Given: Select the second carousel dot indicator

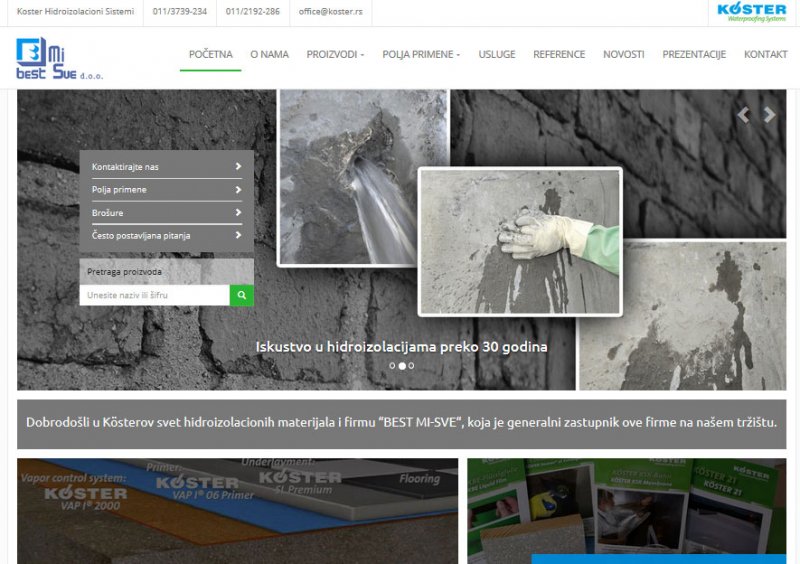Looking at the screenshot, I should (x=402, y=366).
